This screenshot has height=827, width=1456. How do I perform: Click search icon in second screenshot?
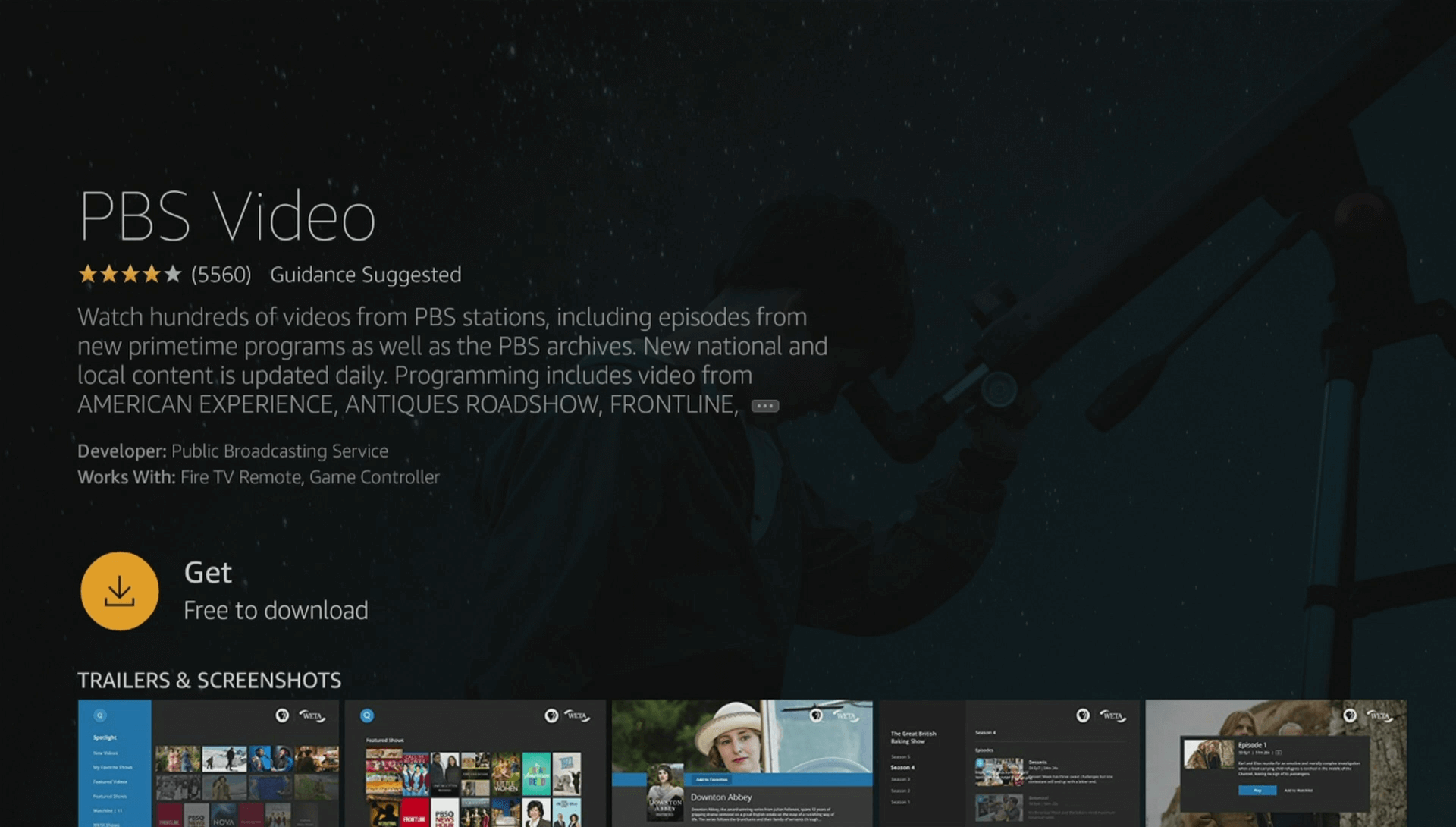click(367, 715)
